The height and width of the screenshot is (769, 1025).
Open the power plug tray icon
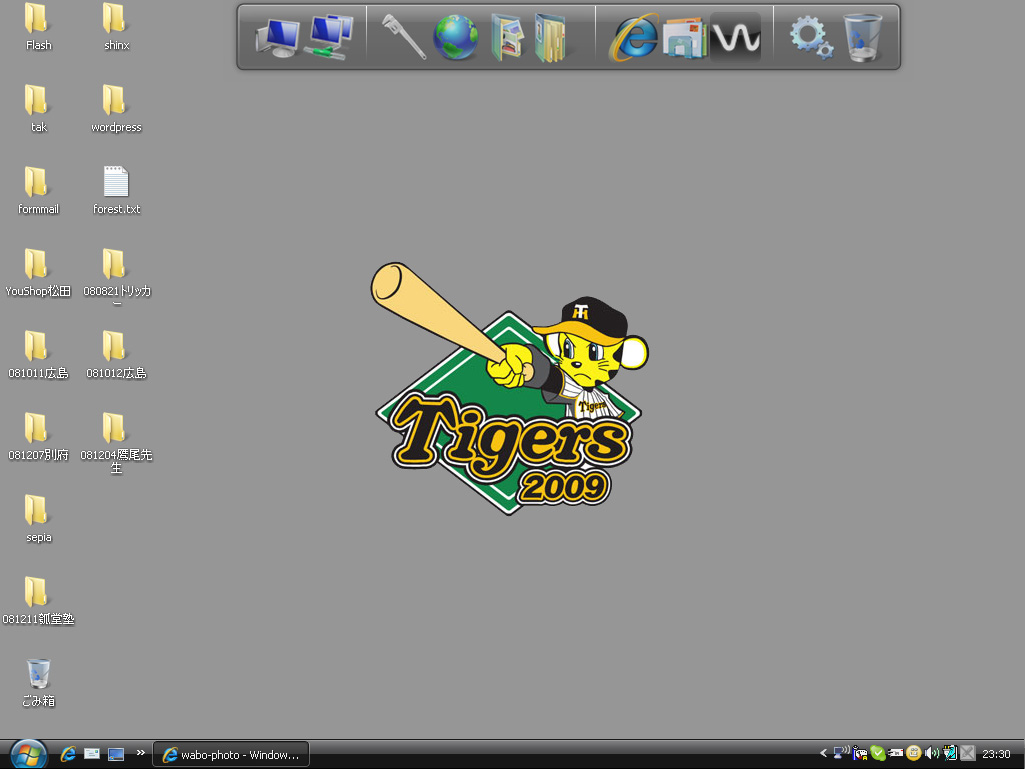pos(950,754)
